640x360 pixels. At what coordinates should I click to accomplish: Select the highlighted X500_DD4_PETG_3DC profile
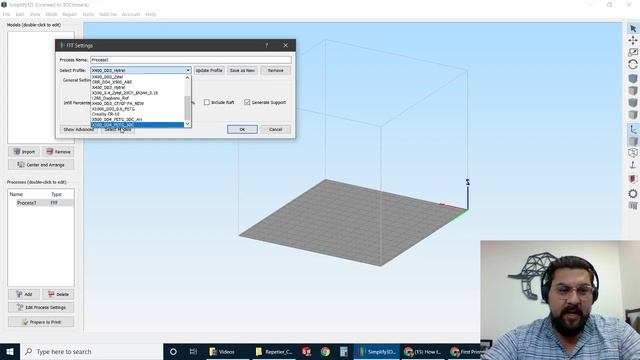tap(138, 125)
